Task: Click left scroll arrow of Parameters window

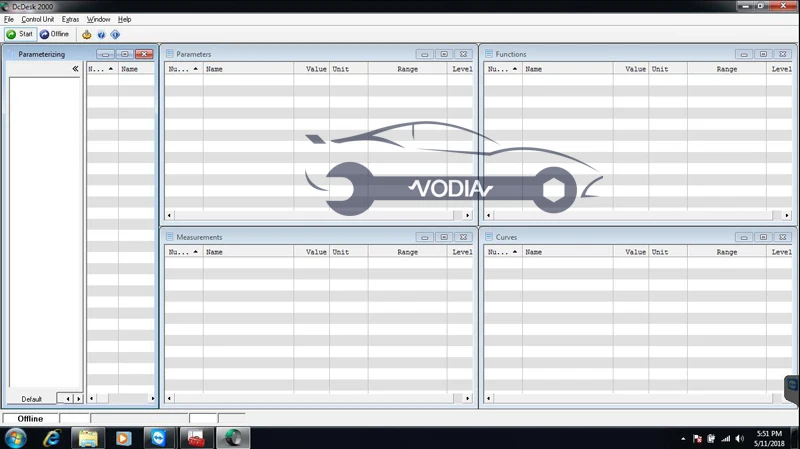Action: tap(169, 215)
